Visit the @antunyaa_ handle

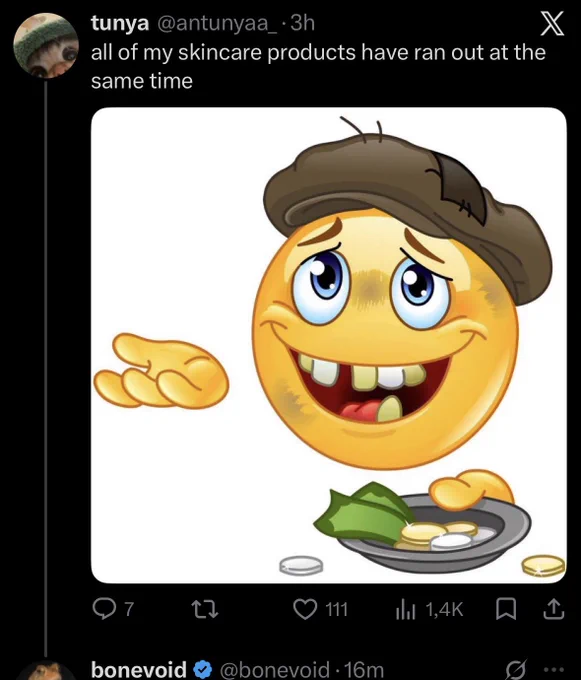(215, 23)
